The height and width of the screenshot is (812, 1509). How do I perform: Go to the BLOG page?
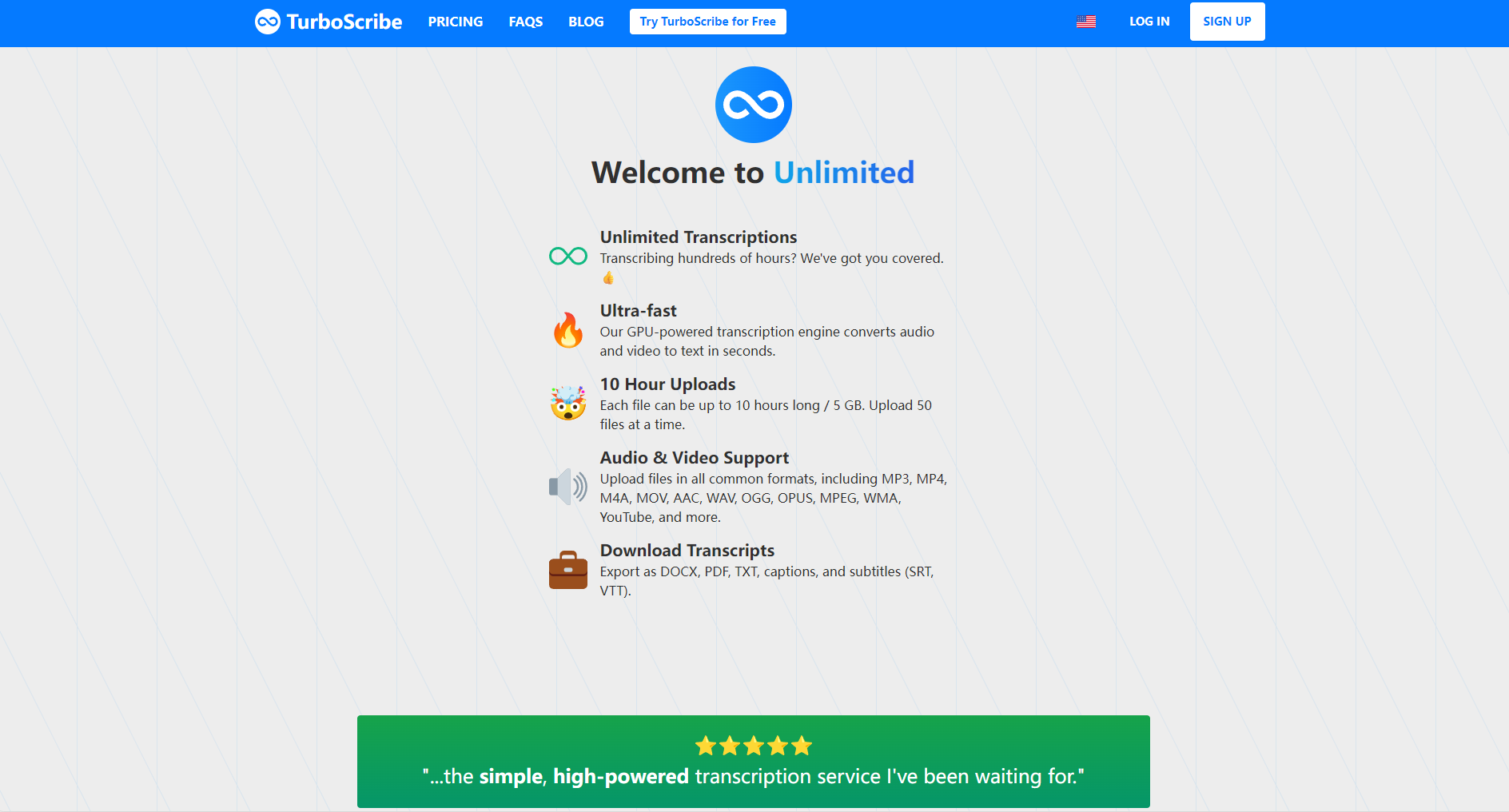point(586,22)
